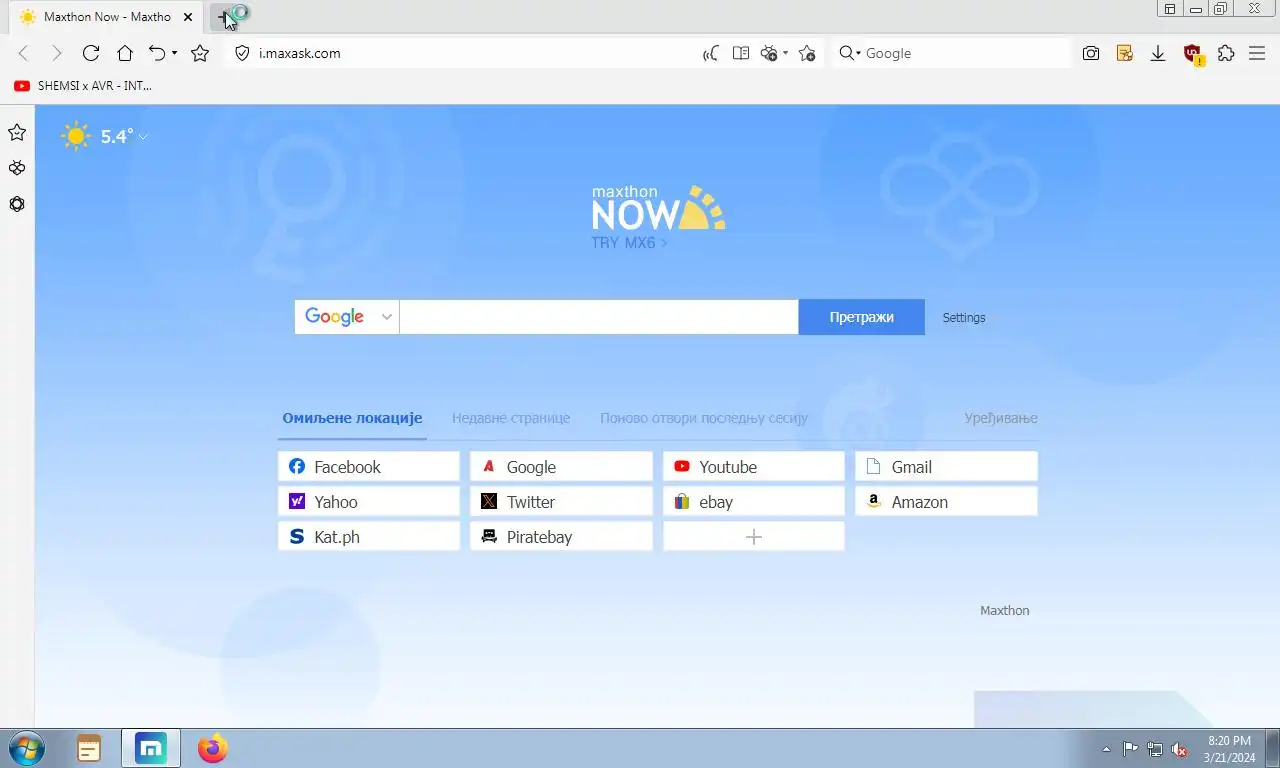Open the undo history dropdown arrow
The image size is (1280, 768).
pyautogui.click(x=174, y=53)
